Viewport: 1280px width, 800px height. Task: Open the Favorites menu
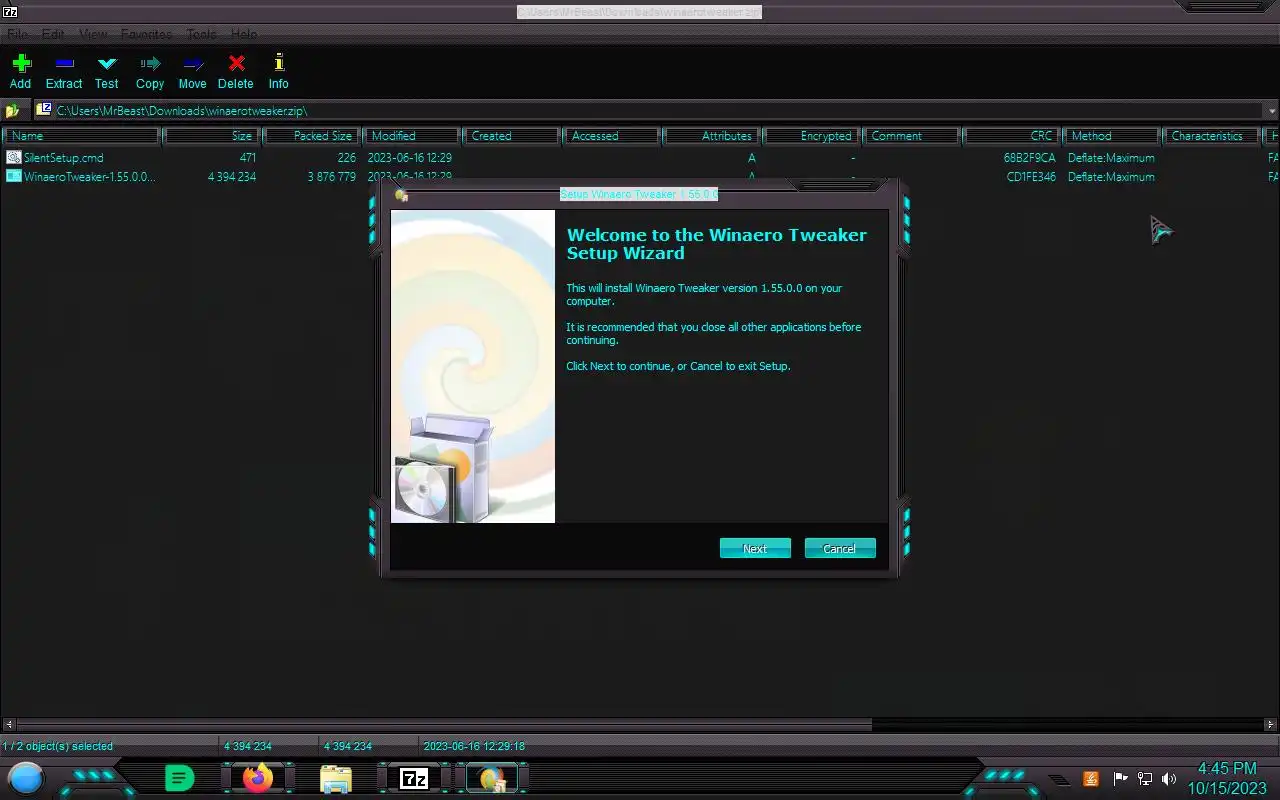coord(146,34)
